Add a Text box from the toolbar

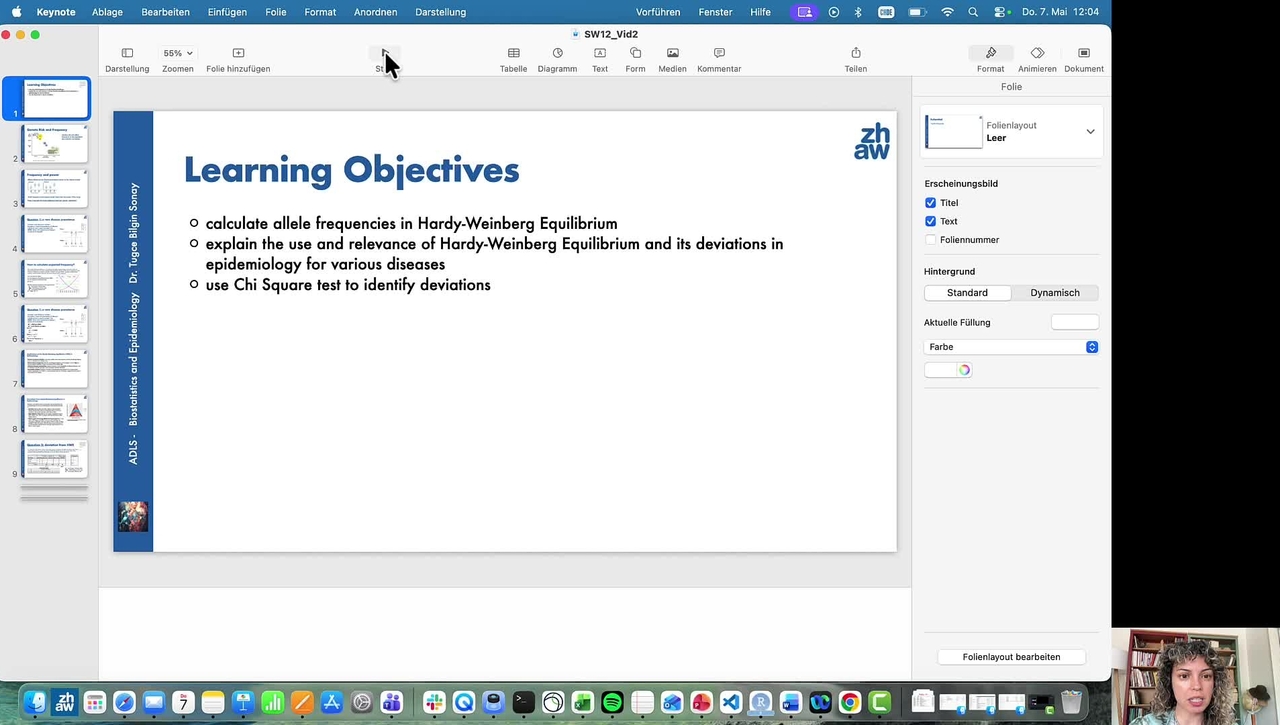(600, 60)
